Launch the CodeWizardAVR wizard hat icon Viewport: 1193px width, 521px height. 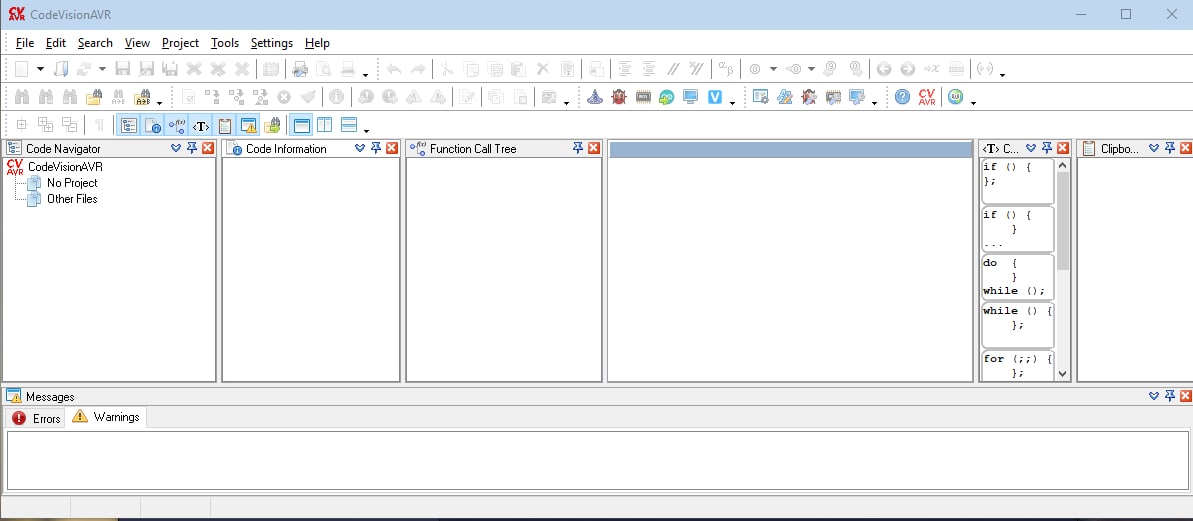595,97
